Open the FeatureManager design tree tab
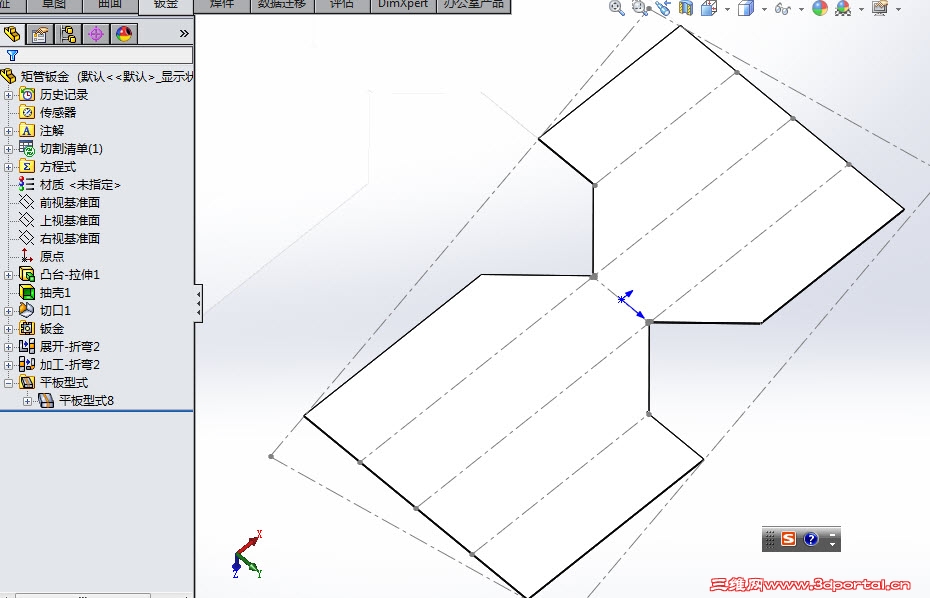 point(11,34)
